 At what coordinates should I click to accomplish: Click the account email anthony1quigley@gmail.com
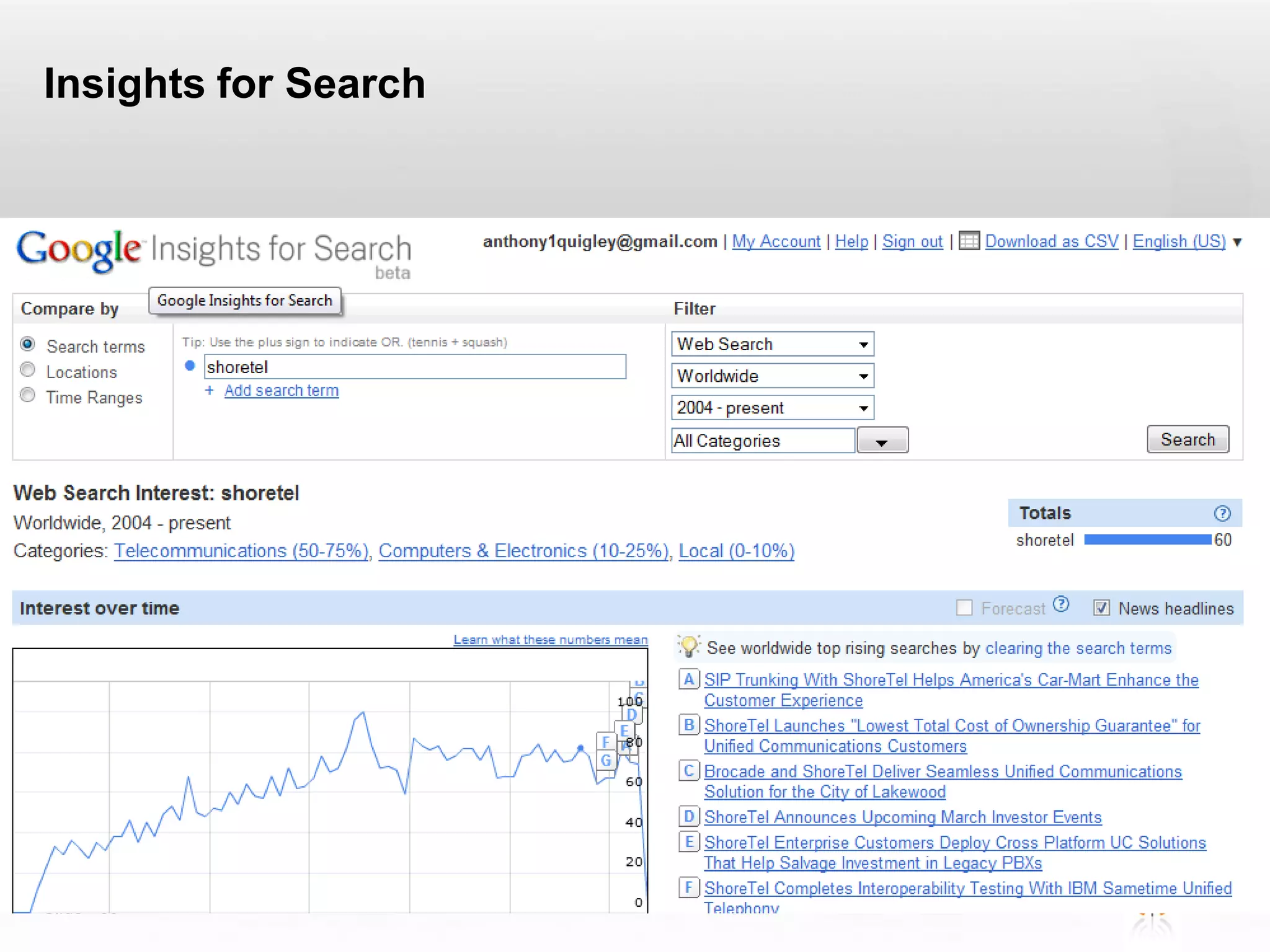[600, 241]
